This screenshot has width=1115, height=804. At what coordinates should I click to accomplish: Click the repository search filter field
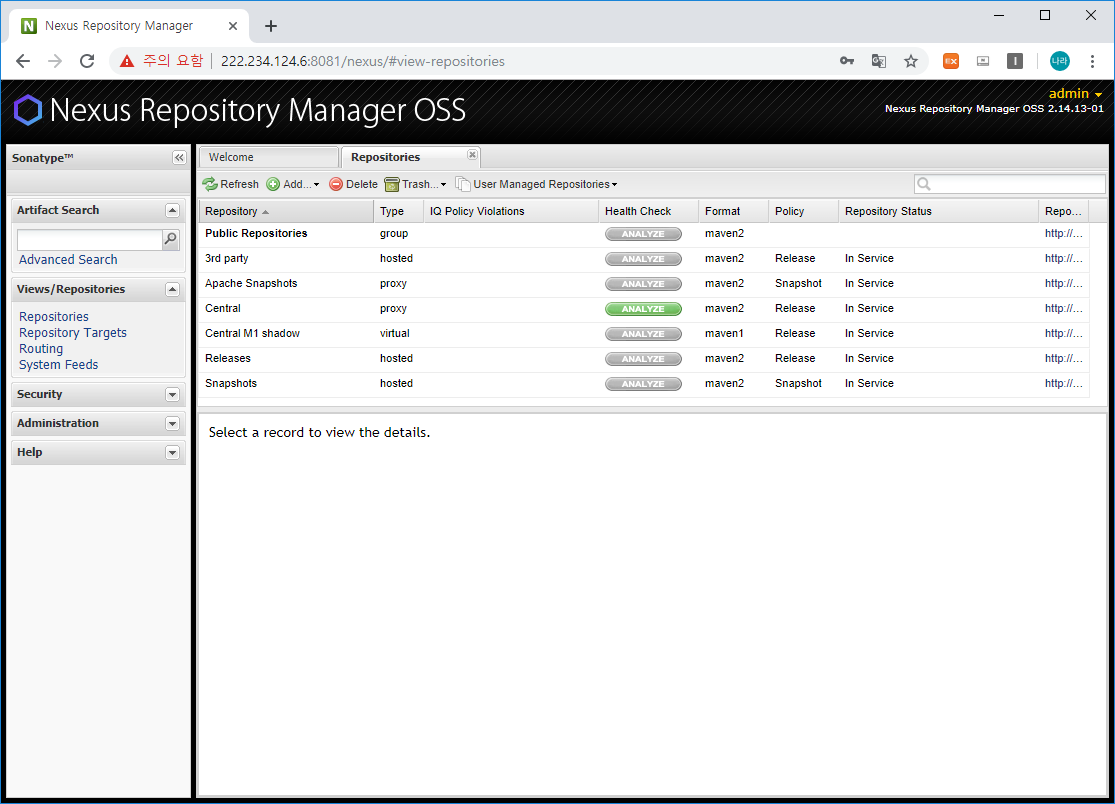[x=1010, y=184]
